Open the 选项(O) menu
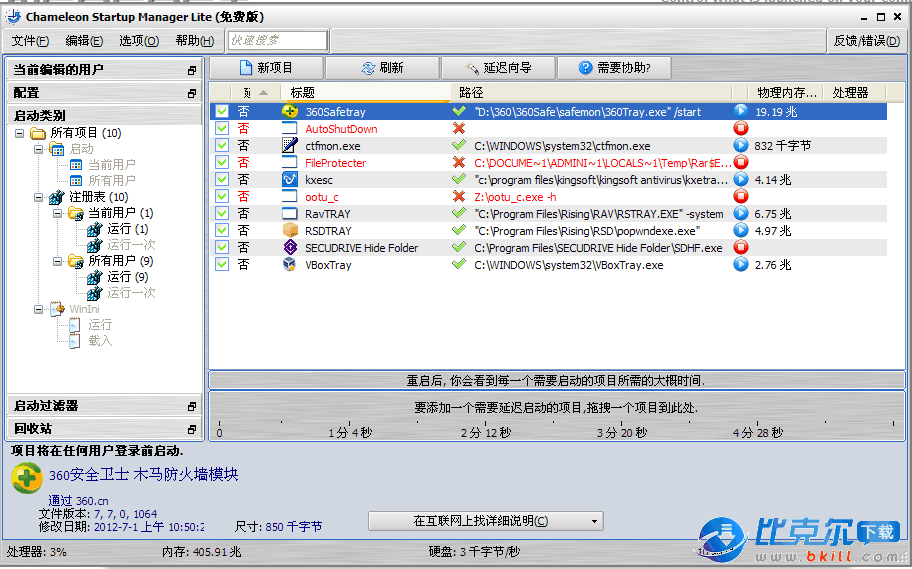Viewport: 912px width, 569px height. click(139, 41)
